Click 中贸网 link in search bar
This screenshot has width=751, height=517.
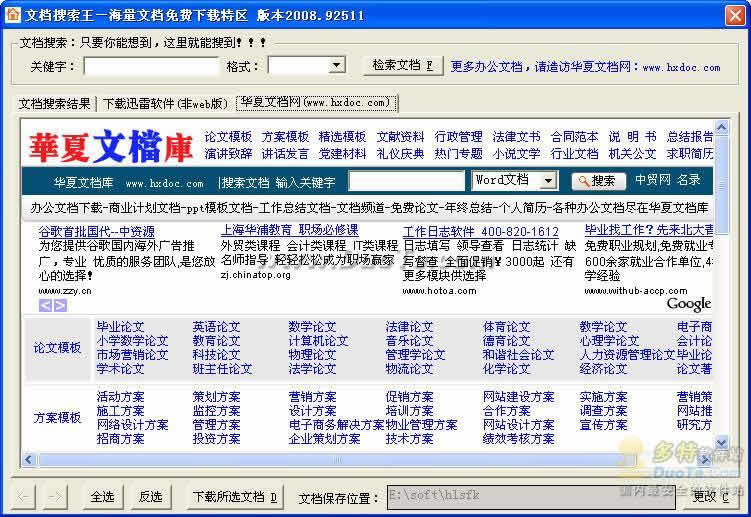click(x=653, y=180)
